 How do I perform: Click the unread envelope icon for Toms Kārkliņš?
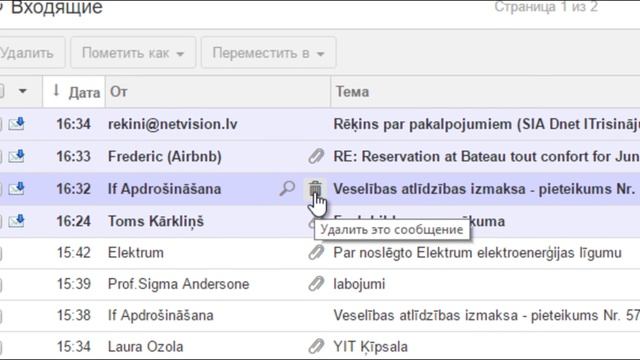click(x=17, y=221)
